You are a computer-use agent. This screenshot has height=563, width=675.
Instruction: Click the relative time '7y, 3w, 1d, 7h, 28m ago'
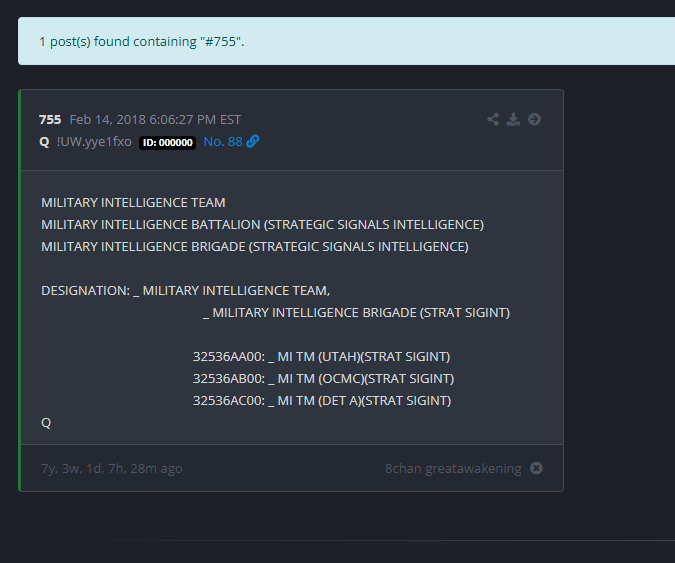(x=112, y=468)
